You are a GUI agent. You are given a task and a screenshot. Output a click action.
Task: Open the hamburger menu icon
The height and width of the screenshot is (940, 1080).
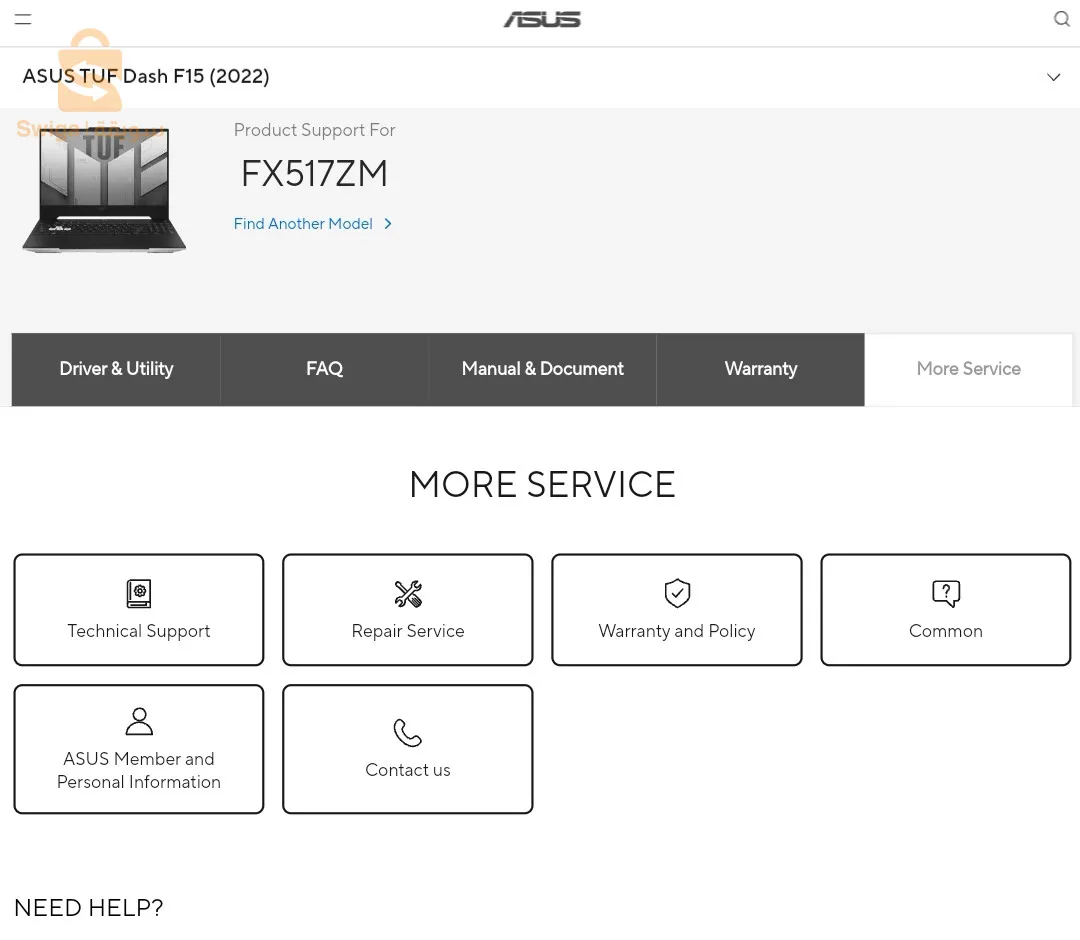(23, 19)
